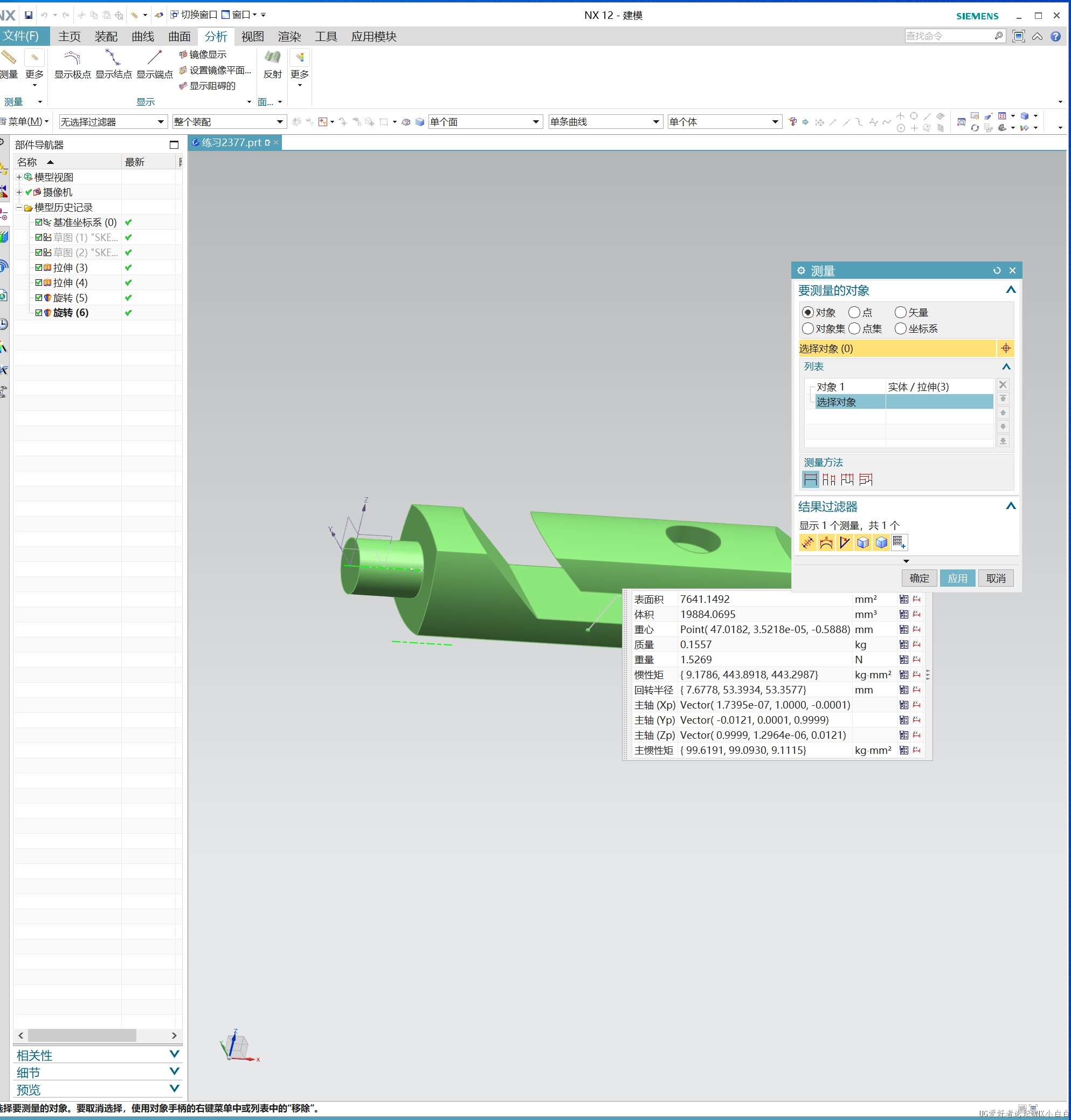Image resolution: width=1071 pixels, height=1120 pixels.
Task: Select 旋转 (6) in model history
Action: (70, 312)
